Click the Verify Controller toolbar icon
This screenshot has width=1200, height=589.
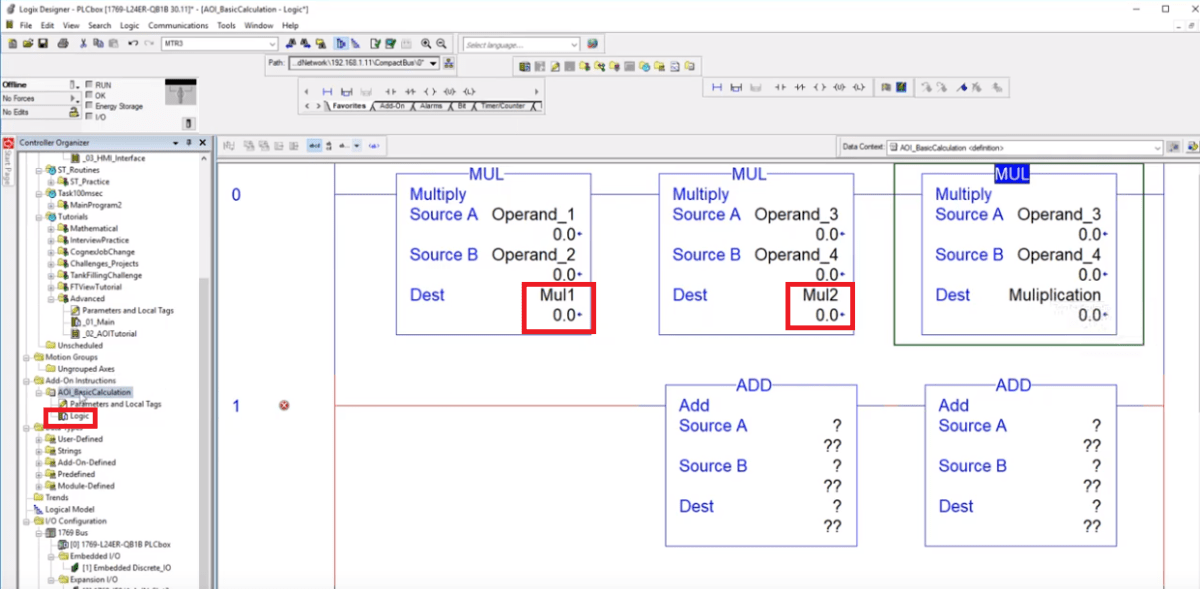(391, 43)
